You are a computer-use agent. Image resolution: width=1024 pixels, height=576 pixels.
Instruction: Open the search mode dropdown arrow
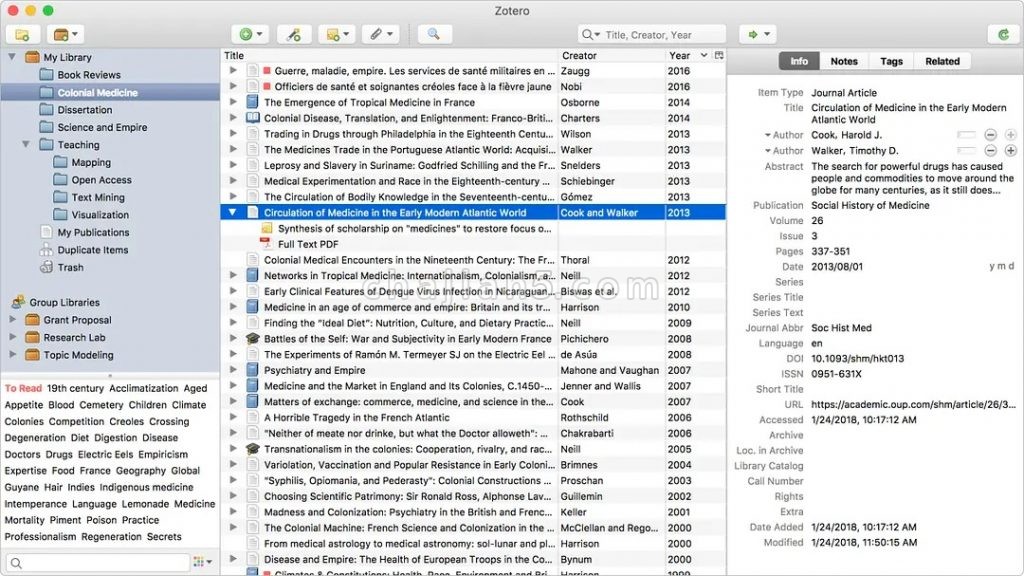[x=590, y=35]
